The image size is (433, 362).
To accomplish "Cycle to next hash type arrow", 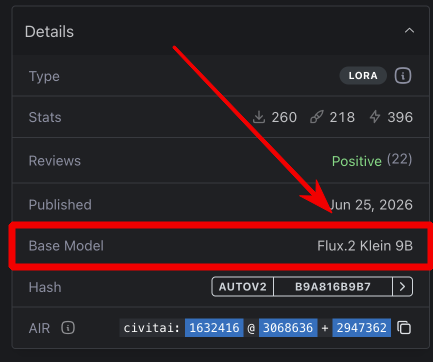I will click(402, 287).
